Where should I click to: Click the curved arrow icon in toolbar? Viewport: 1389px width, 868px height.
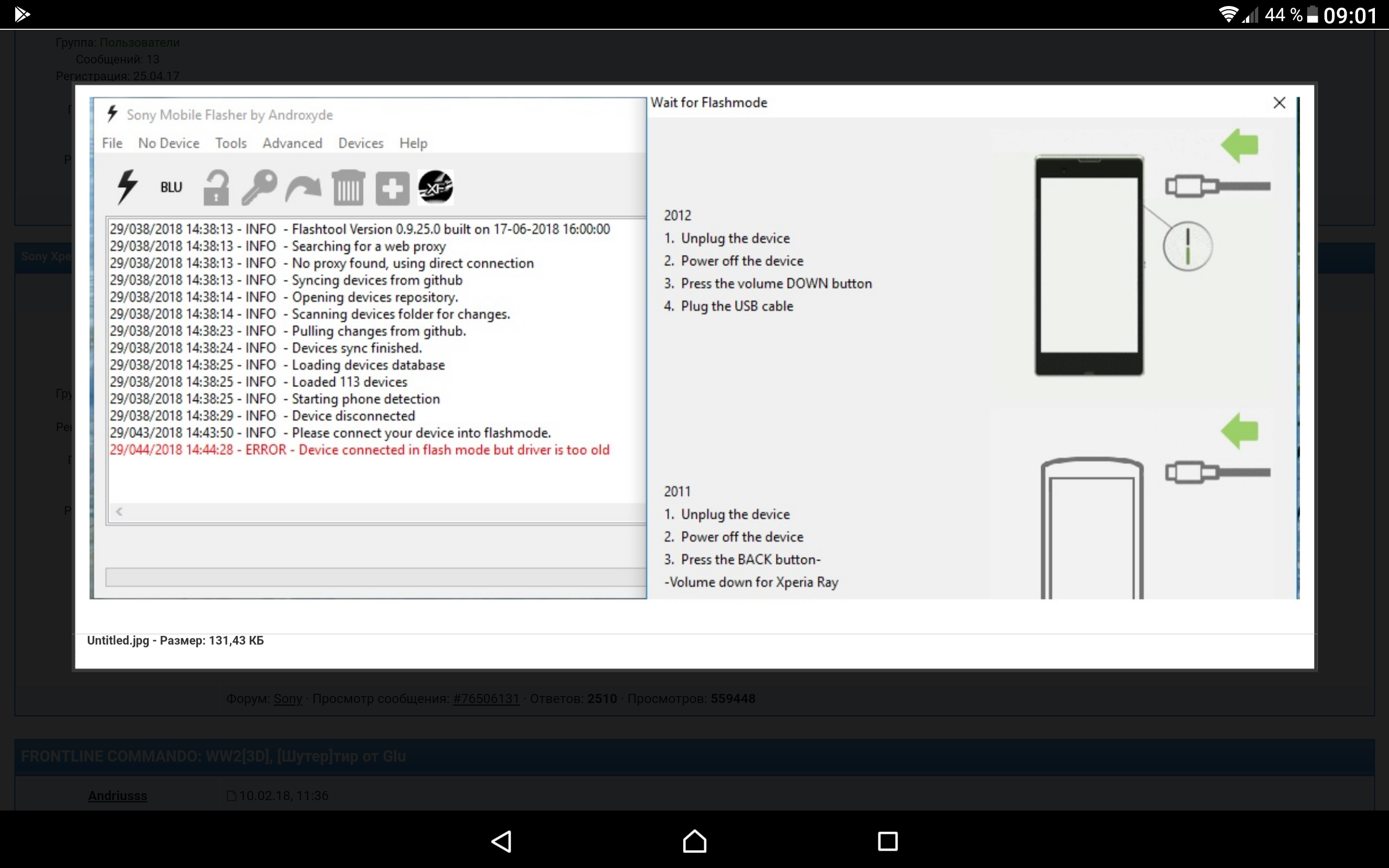point(303,188)
